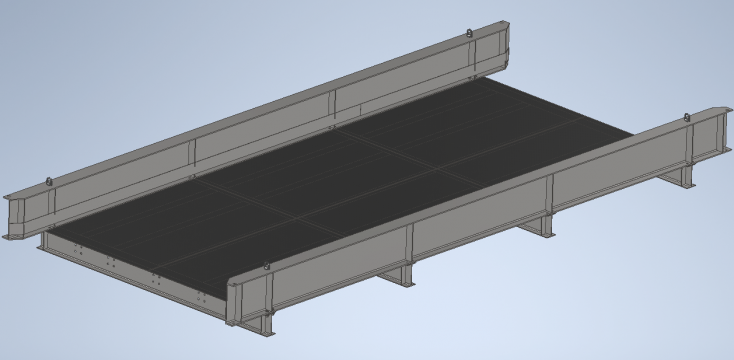Screen dimensions: 734x360
Task: Select the lifting eye at rear beam's far end
Action: pos(469,33)
